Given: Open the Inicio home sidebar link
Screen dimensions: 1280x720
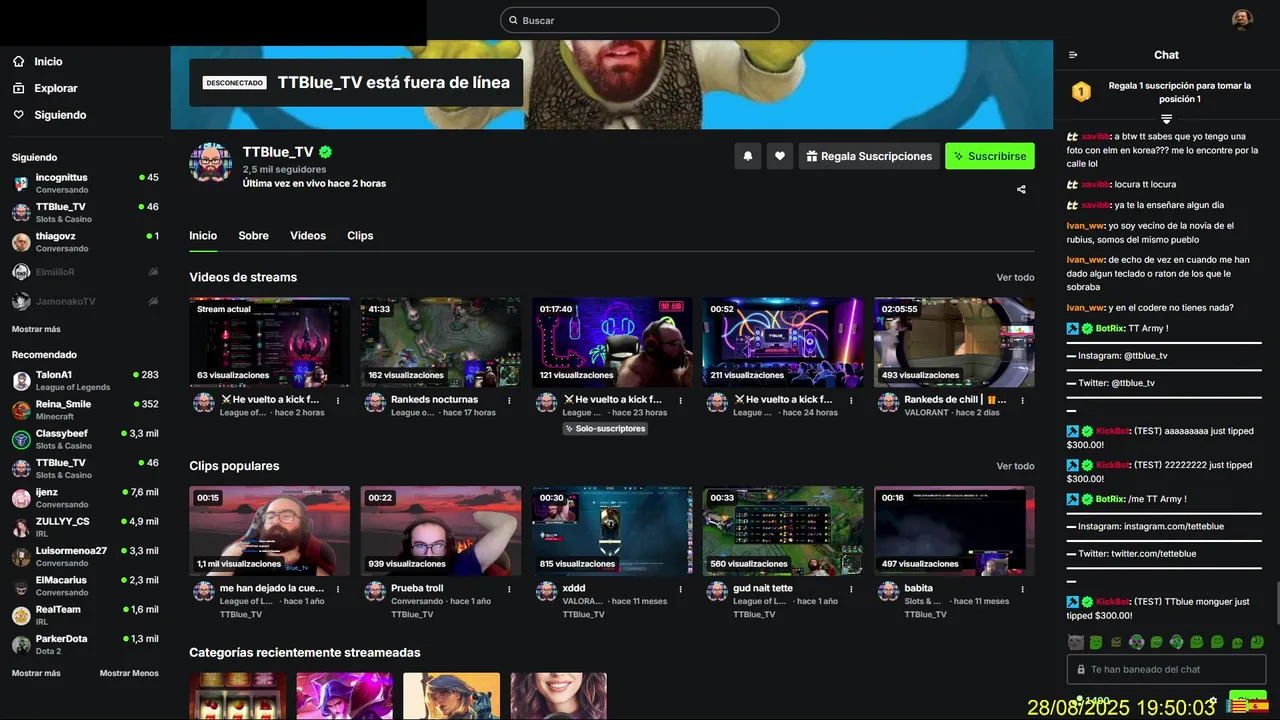Looking at the screenshot, I should click(38, 62).
